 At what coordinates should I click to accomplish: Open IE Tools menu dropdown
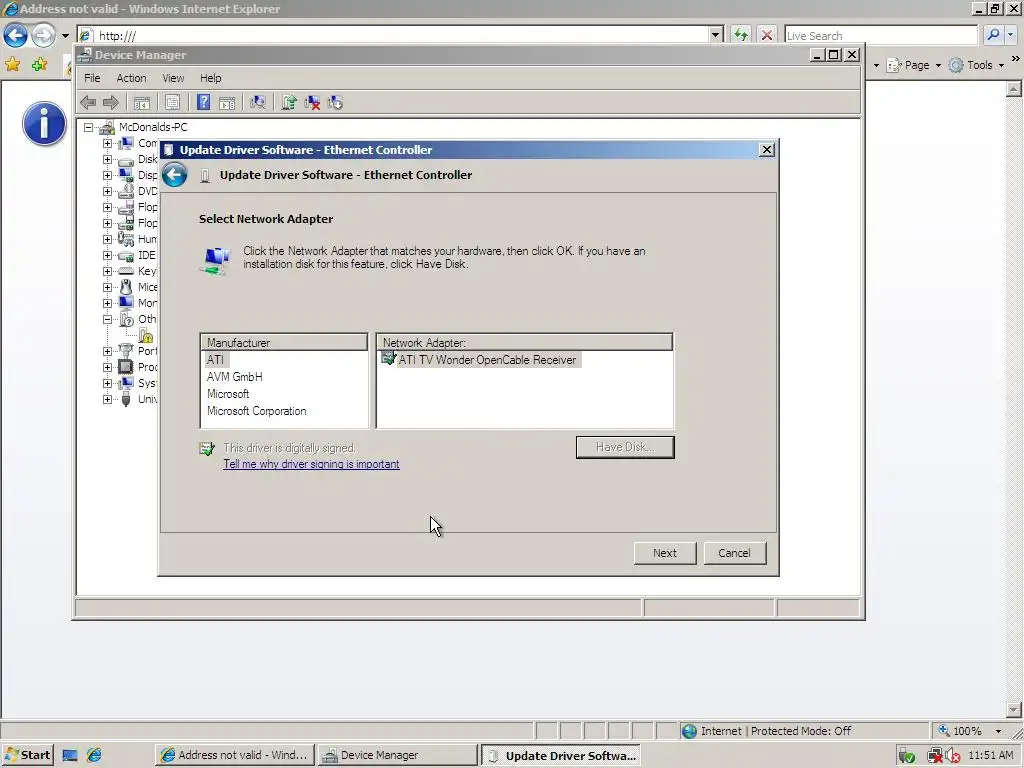976,65
